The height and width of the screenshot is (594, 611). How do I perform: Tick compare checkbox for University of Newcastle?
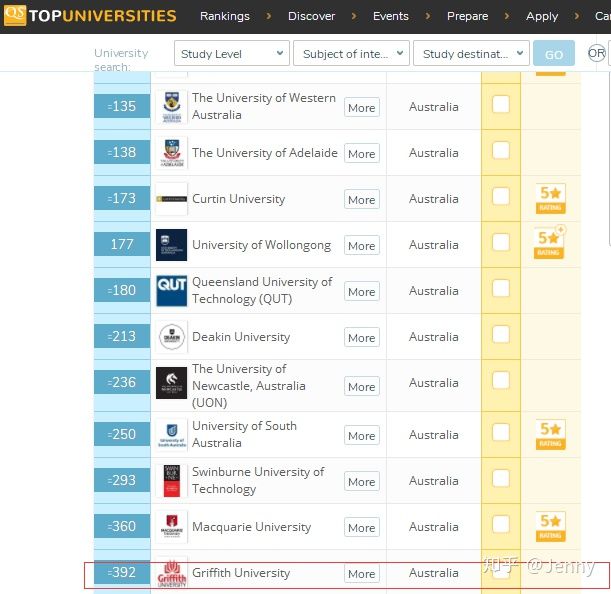pos(501,380)
